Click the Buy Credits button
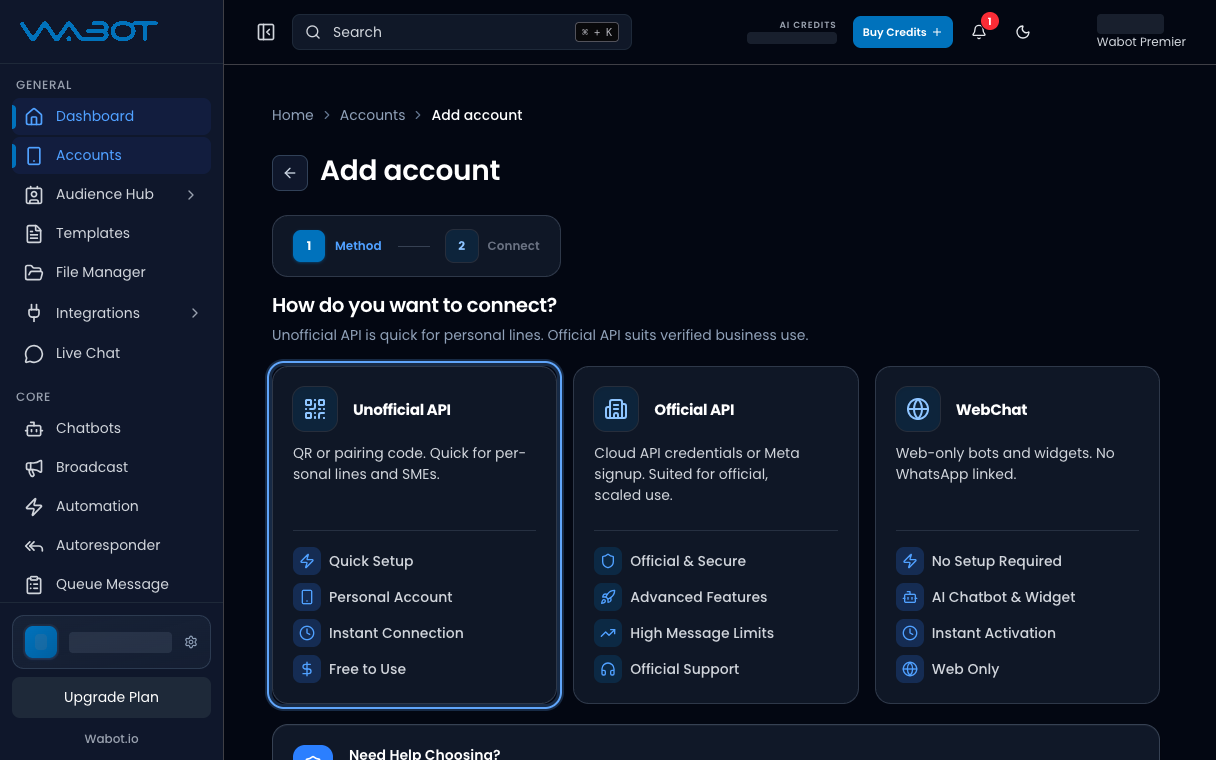 (903, 32)
